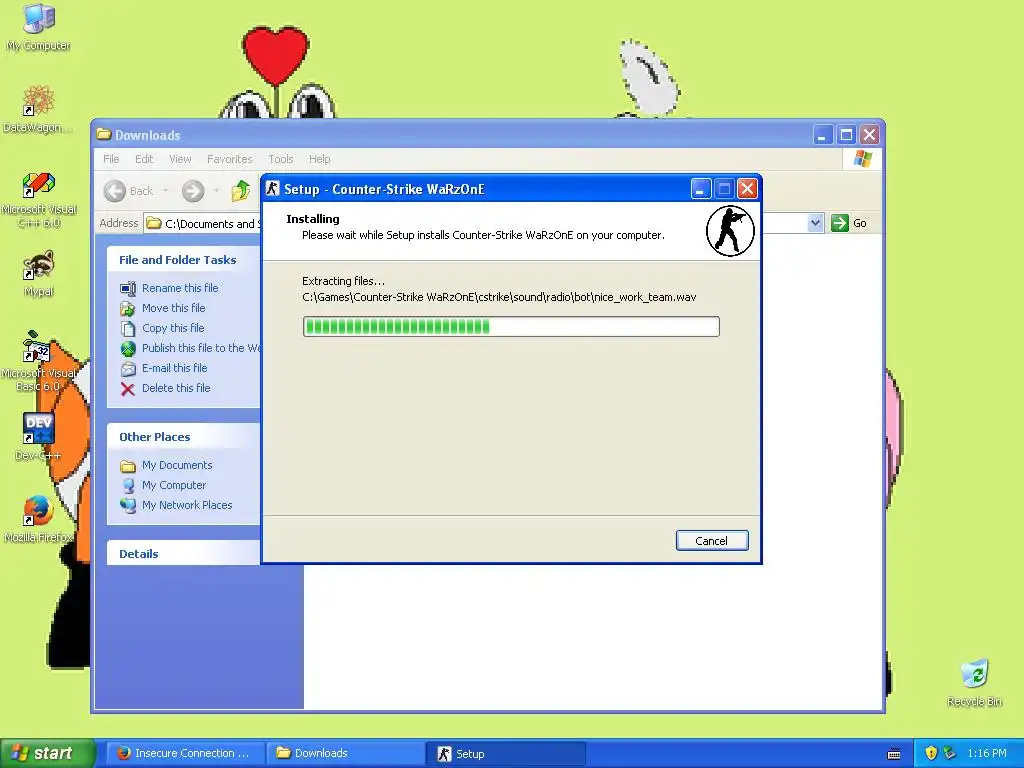Click Copy this file task

point(173,328)
